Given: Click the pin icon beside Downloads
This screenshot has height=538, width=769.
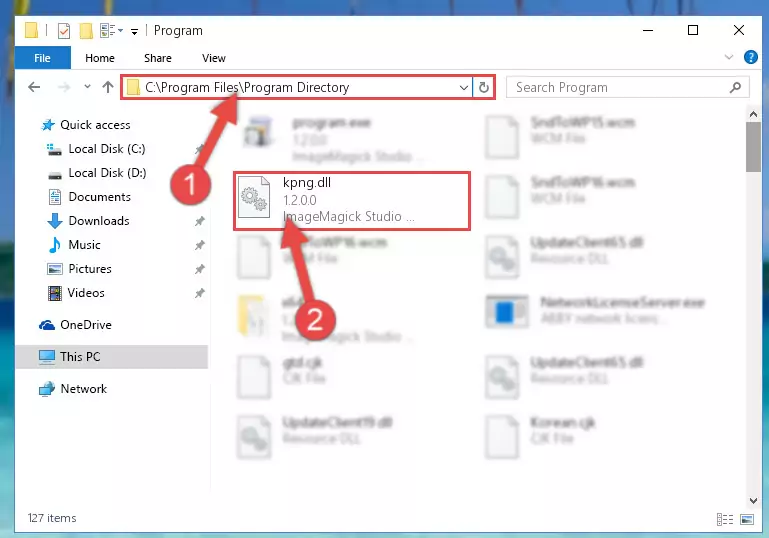Looking at the screenshot, I should coord(200,221).
